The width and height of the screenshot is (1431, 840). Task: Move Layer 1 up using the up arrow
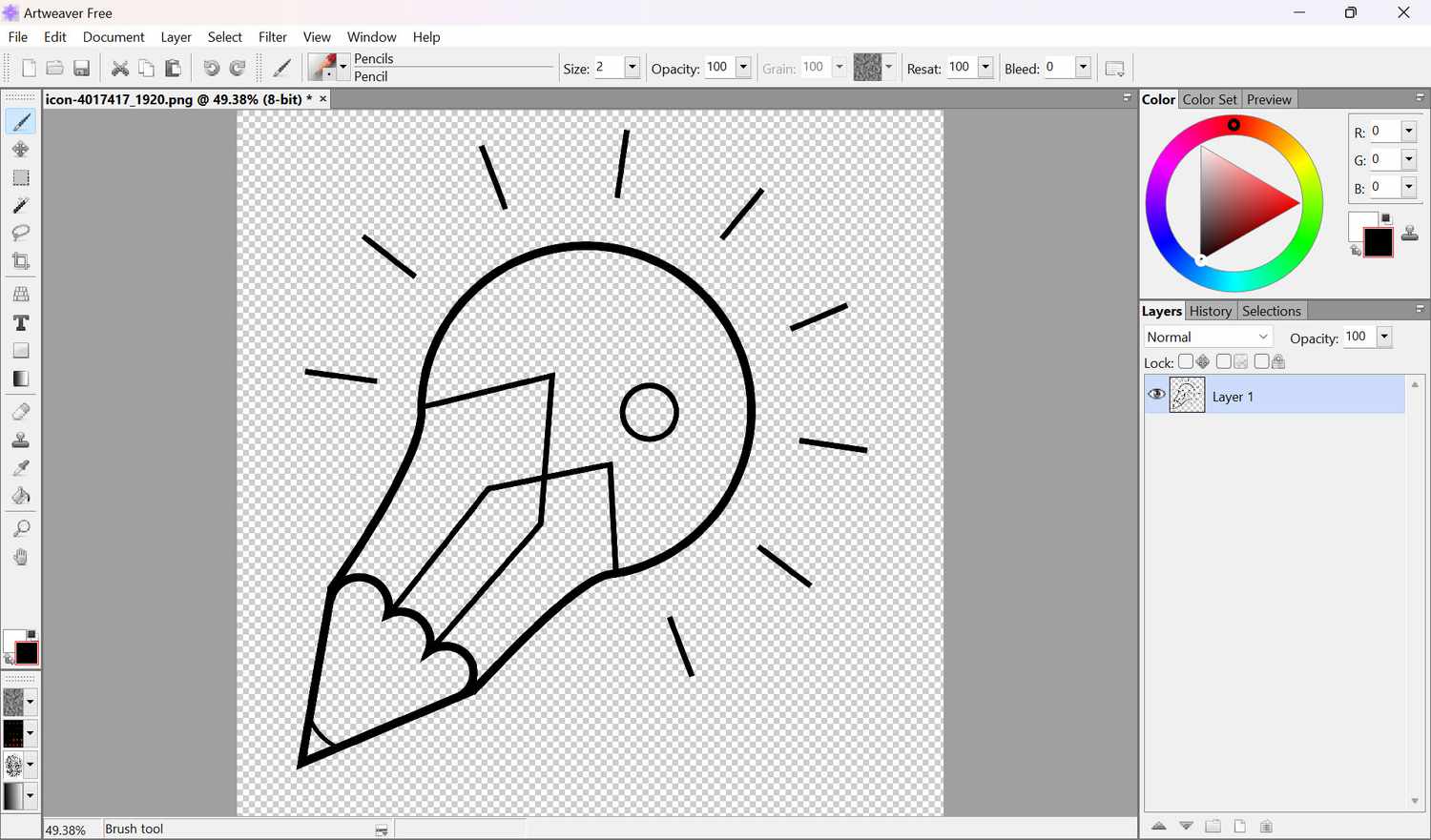click(x=1159, y=826)
